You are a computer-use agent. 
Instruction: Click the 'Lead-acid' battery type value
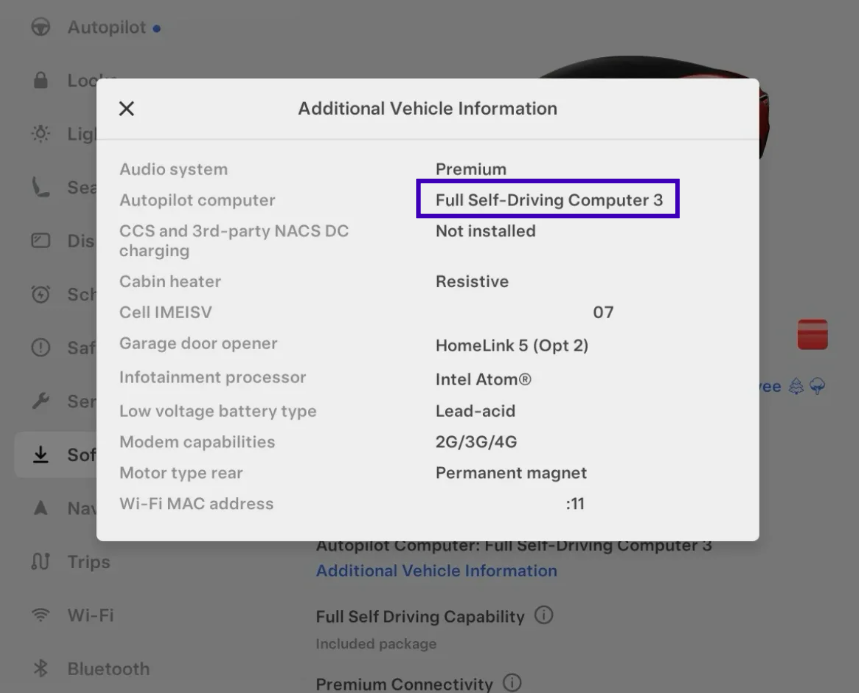[x=476, y=411]
